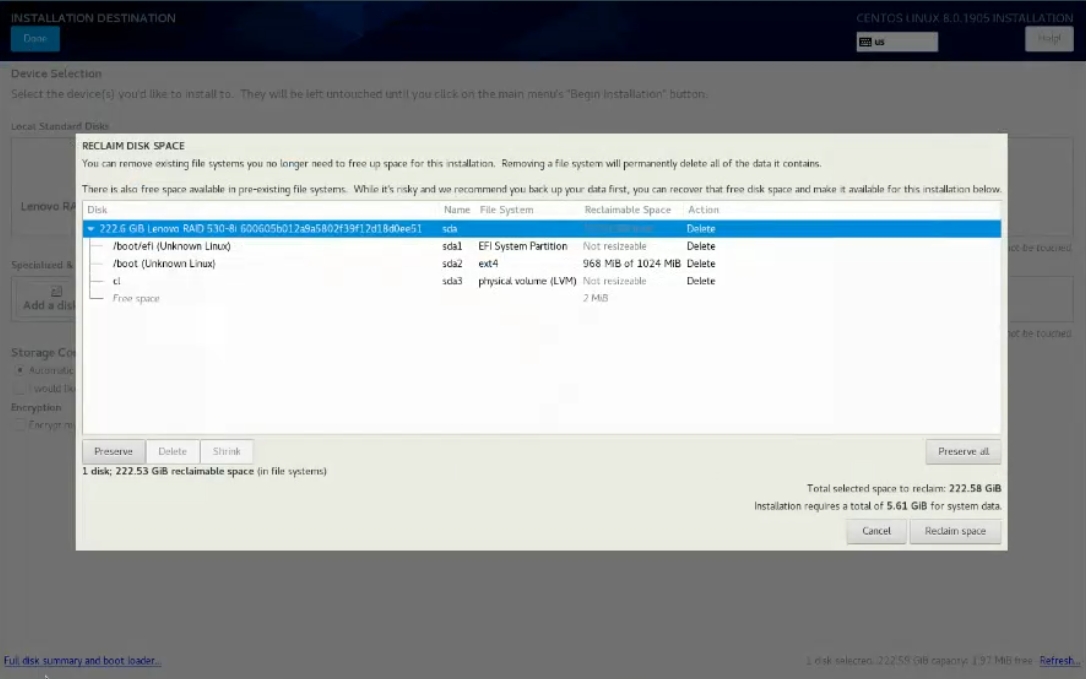Cancel the Reclaim Disk Space dialog
This screenshot has width=1086, height=679.
[x=876, y=531]
